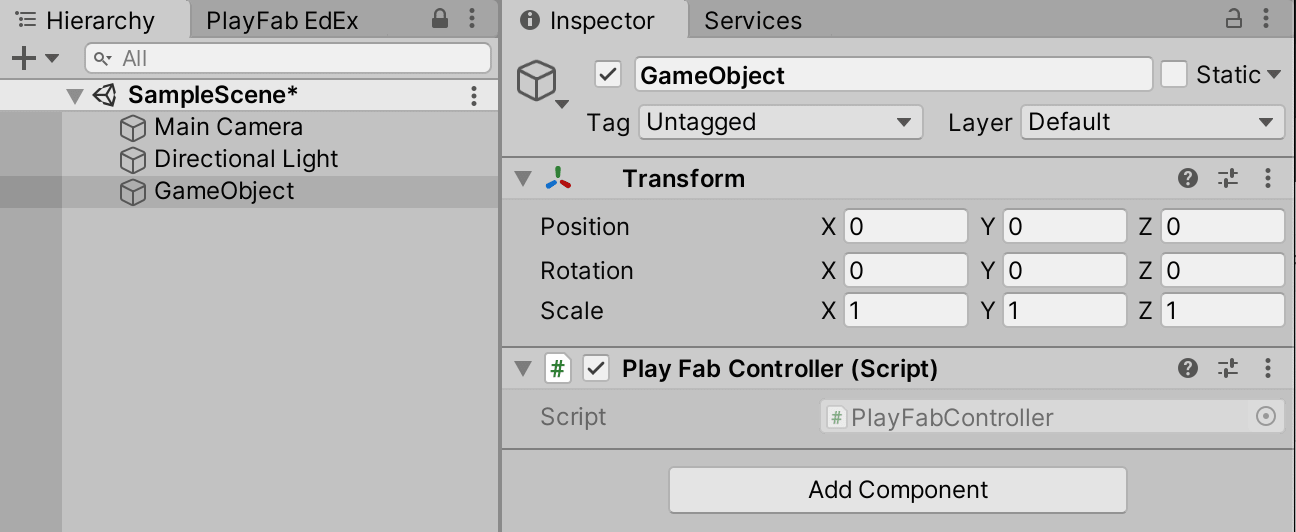Viewport: 1296px width, 532px height.
Task: Collapse the Transform component foldout
Action: (x=522, y=179)
